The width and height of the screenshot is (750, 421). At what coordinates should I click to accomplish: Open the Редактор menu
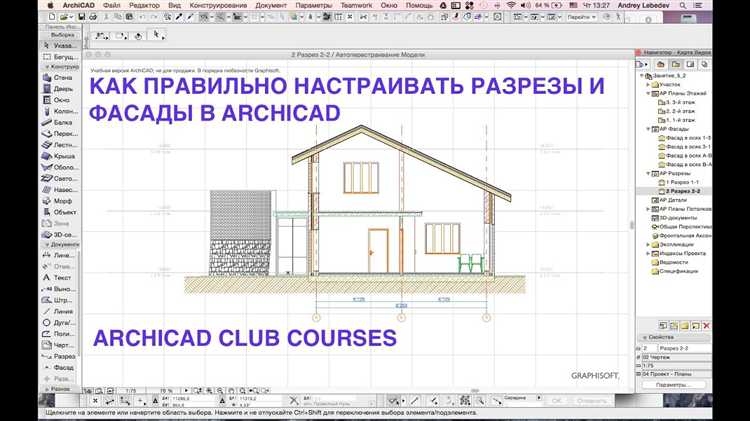(x=144, y=5)
